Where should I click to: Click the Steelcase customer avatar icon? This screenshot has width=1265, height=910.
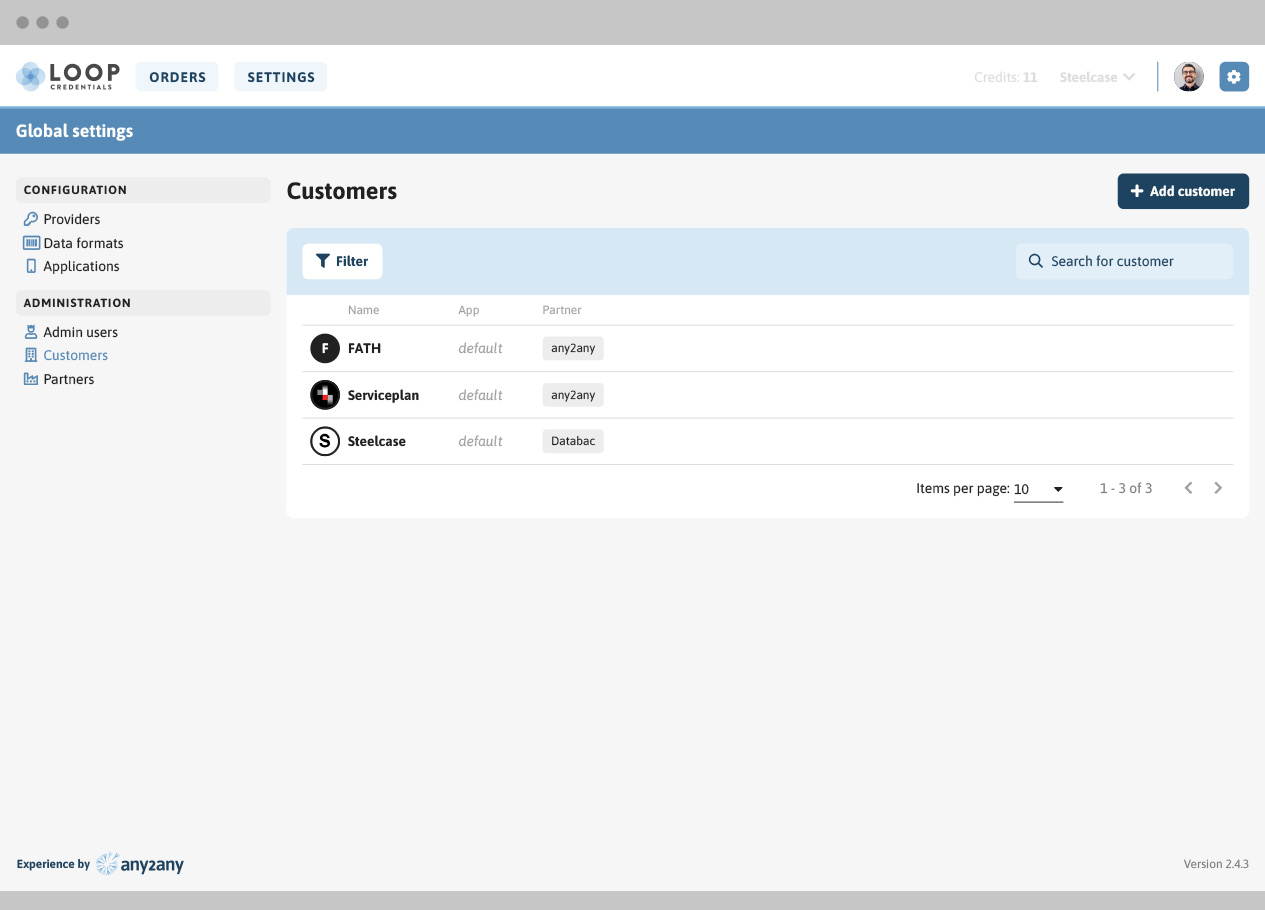(x=325, y=441)
